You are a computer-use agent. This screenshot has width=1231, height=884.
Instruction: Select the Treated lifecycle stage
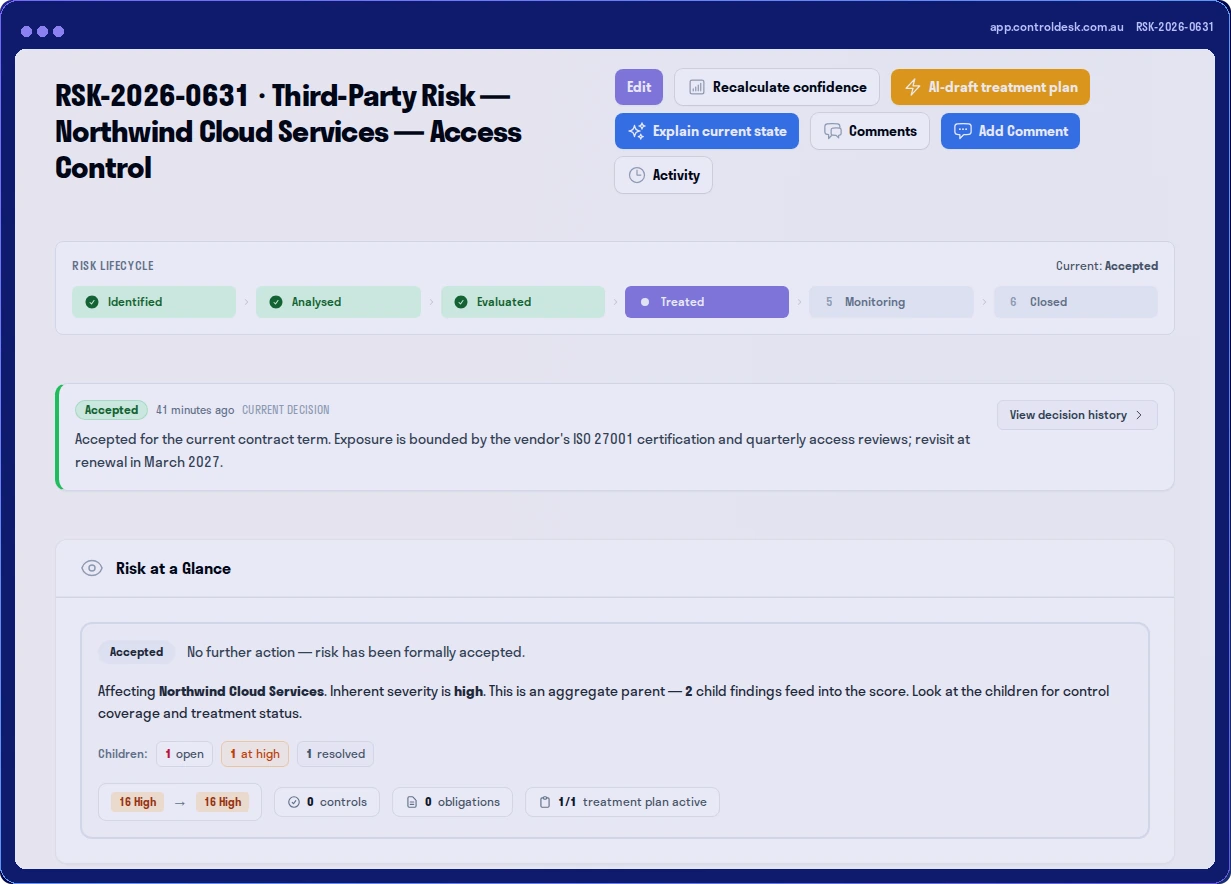(707, 302)
